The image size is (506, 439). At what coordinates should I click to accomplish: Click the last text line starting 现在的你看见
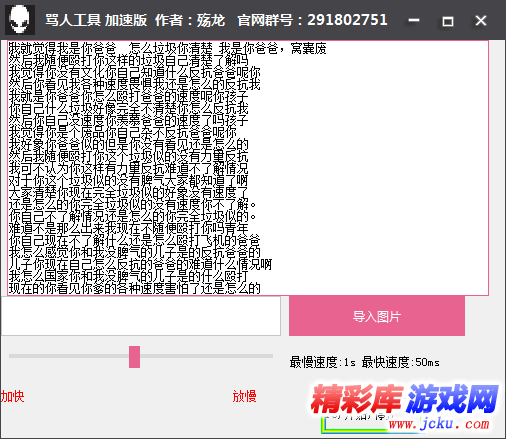(134, 289)
